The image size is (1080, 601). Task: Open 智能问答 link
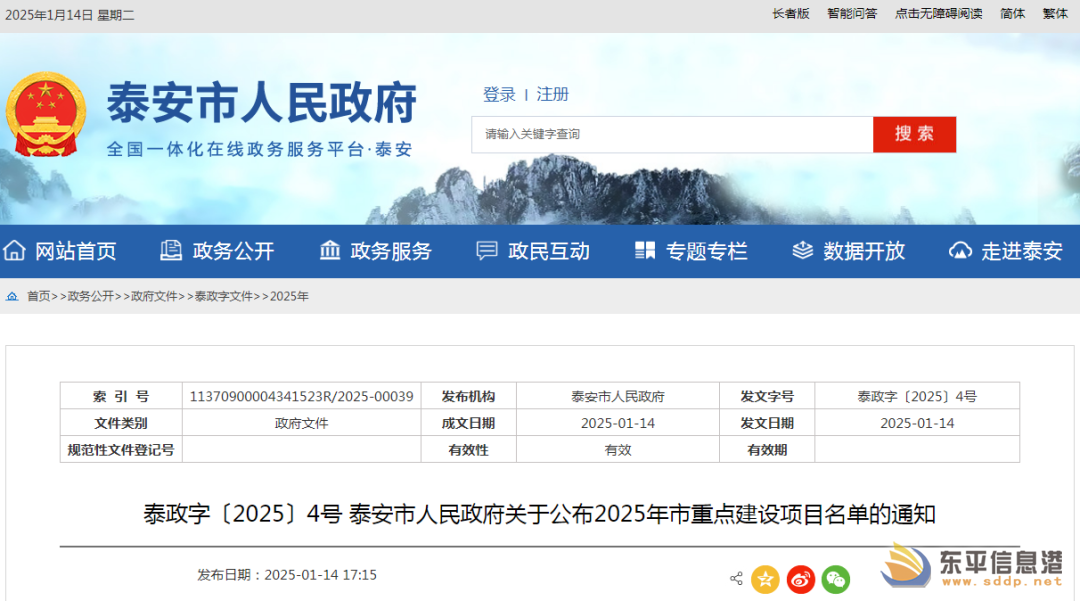point(852,14)
